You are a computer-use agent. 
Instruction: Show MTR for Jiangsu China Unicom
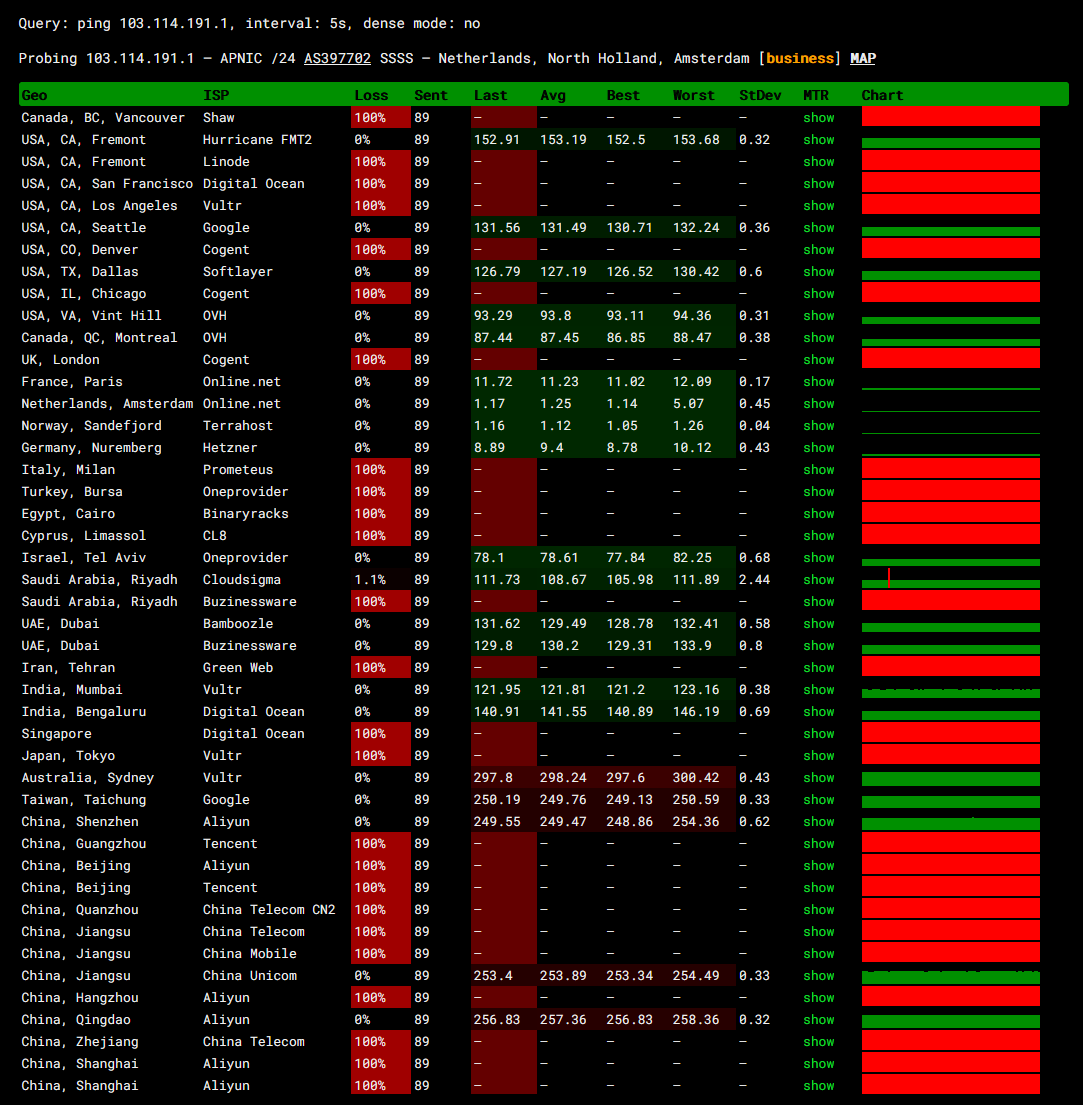(x=818, y=975)
